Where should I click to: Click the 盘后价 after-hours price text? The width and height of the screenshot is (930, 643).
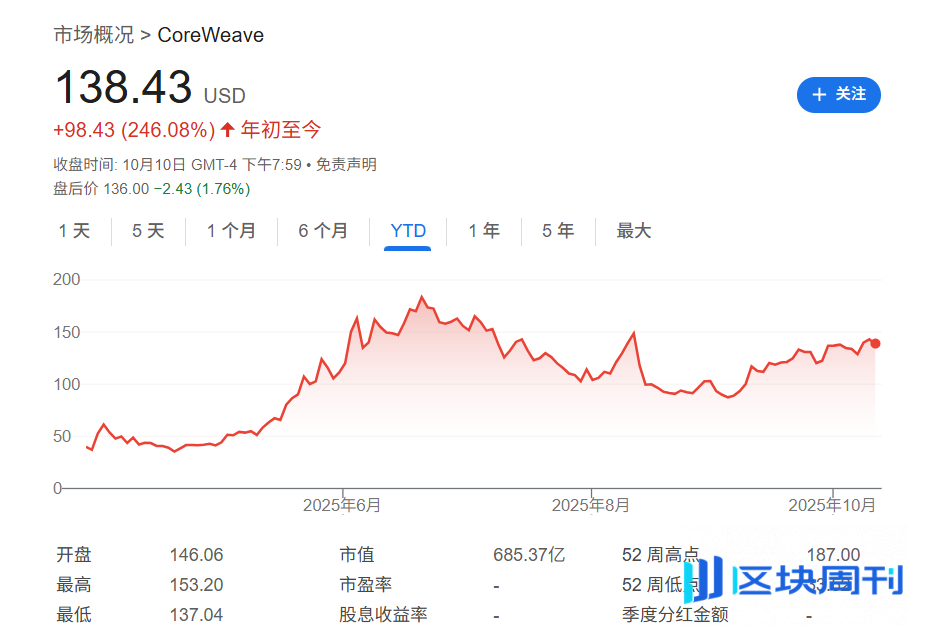77,188
